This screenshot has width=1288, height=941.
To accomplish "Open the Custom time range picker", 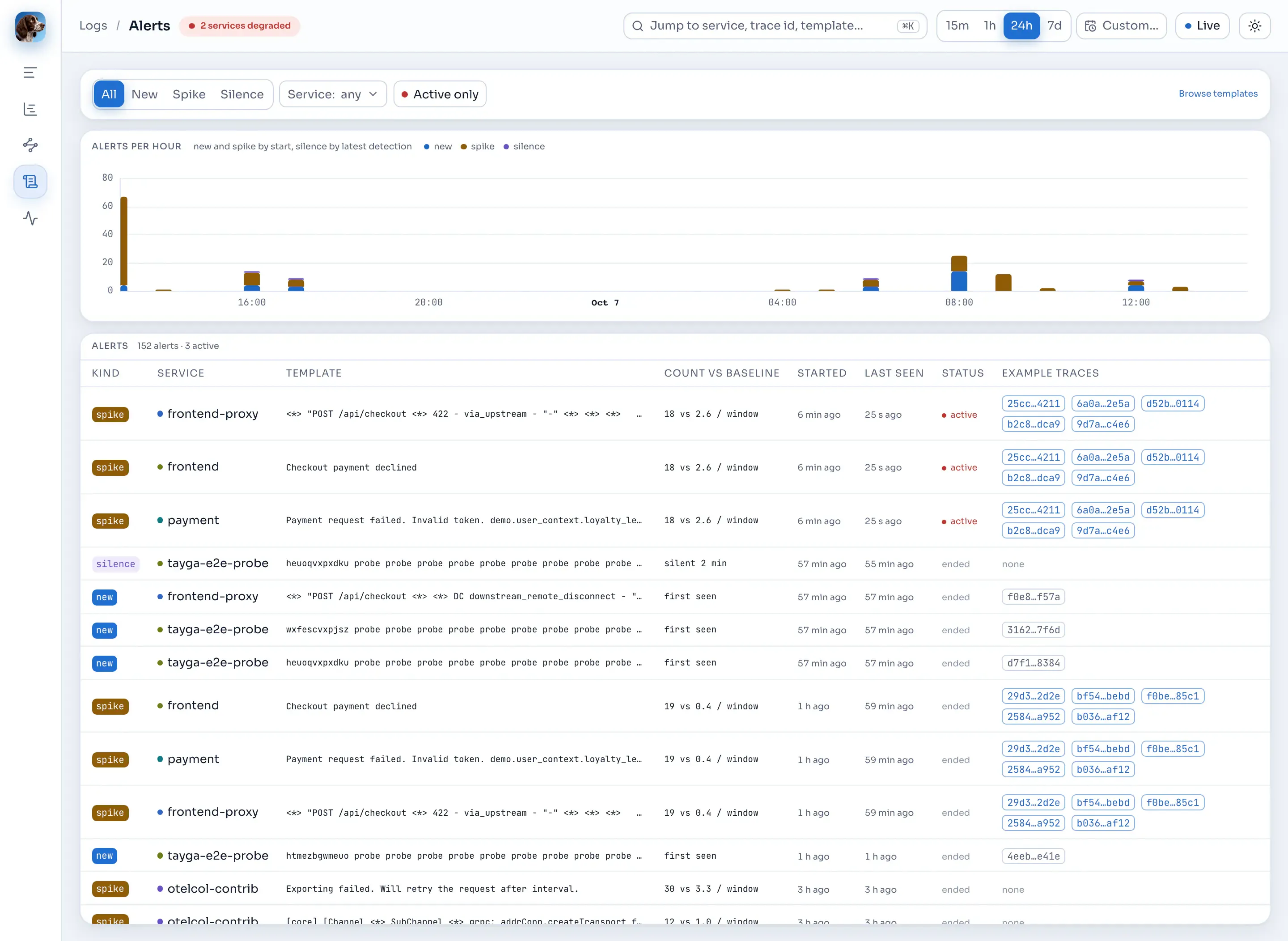I will [x=1121, y=25].
